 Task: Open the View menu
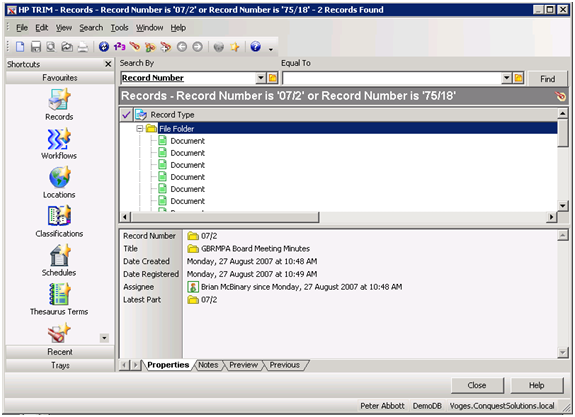tap(64, 28)
